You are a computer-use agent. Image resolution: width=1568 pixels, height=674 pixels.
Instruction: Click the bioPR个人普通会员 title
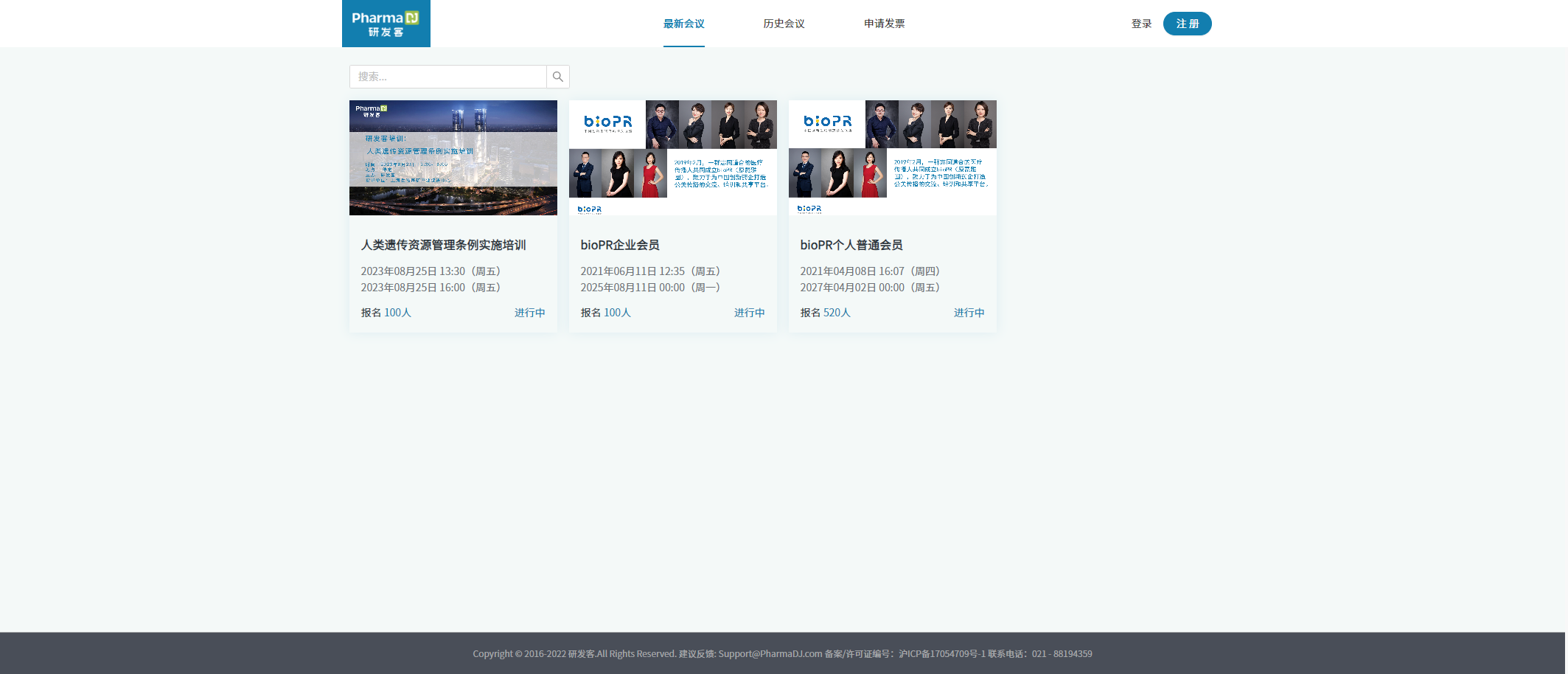(851, 245)
